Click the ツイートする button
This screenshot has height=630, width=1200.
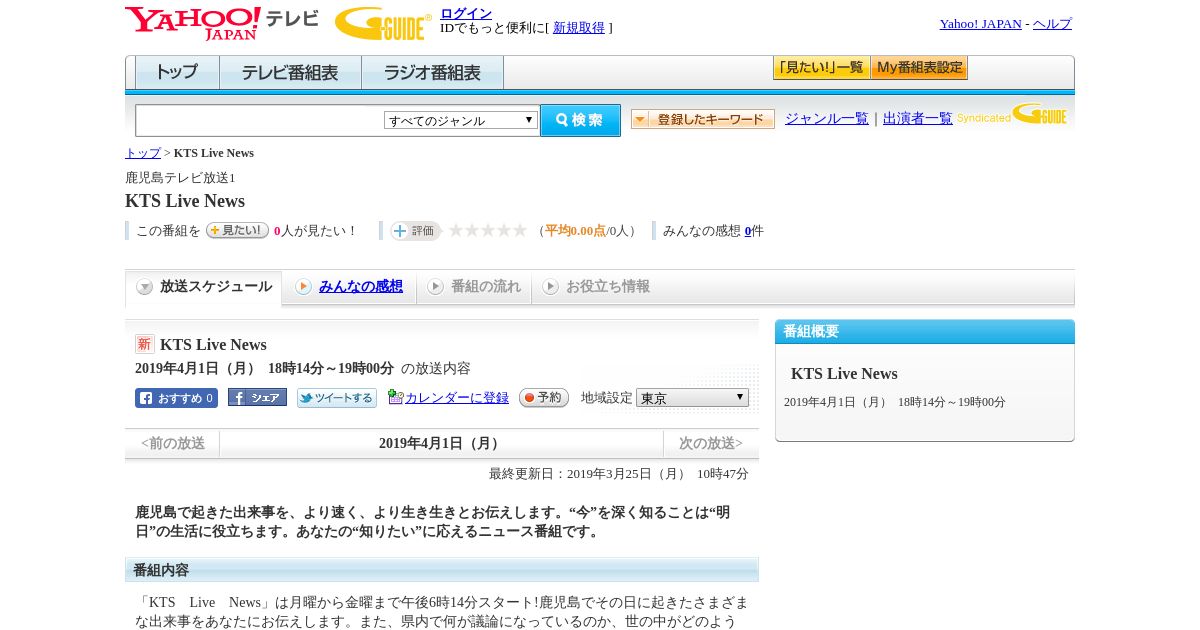(337, 398)
